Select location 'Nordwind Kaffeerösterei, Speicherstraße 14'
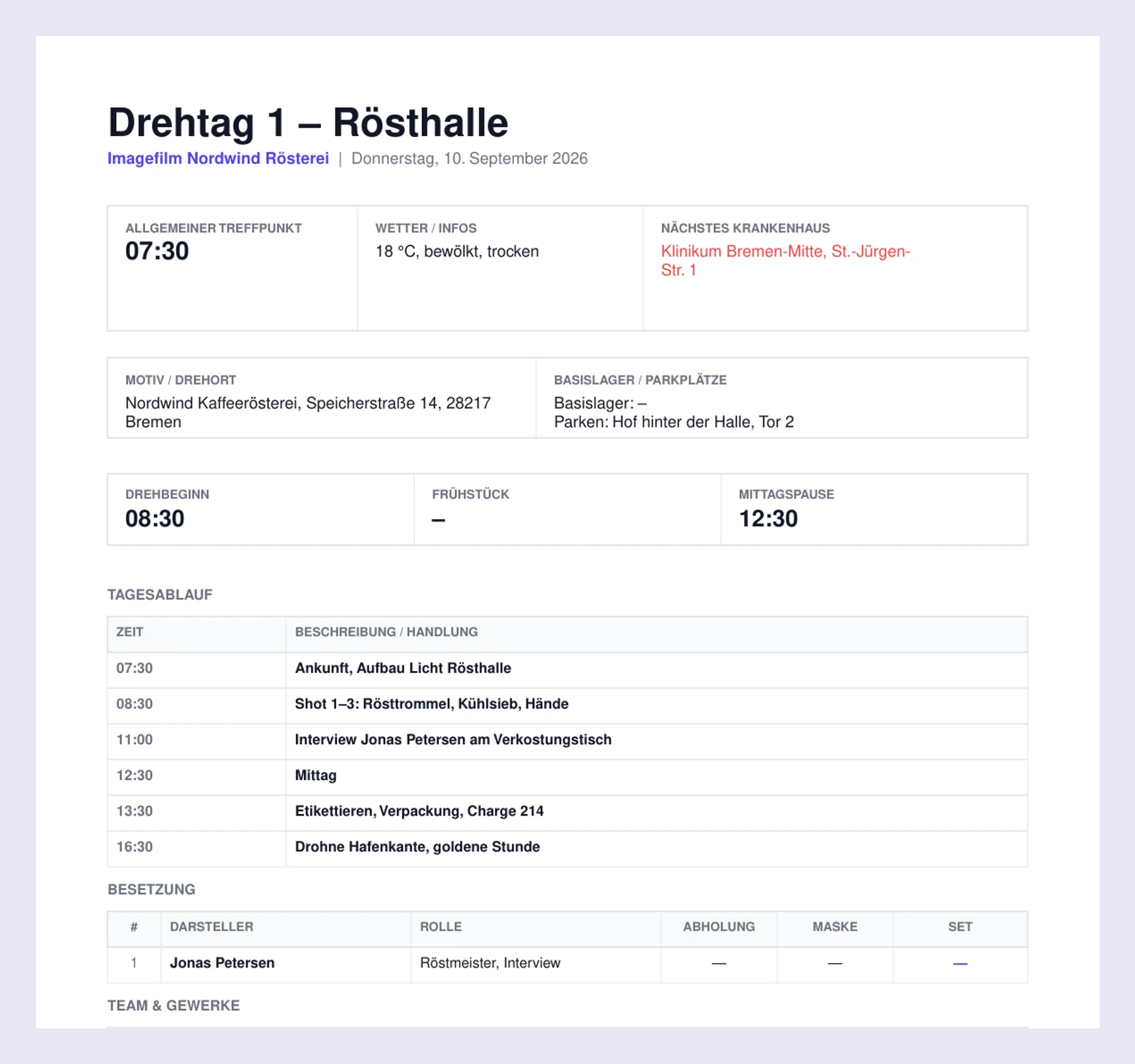The width and height of the screenshot is (1135, 1064). click(x=308, y=412)
